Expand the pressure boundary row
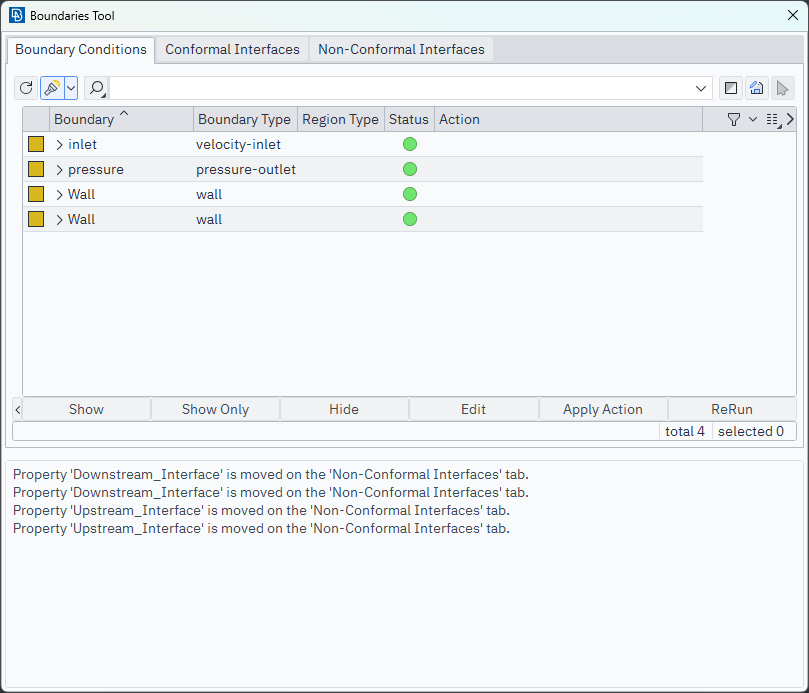Image resolution: width=809 pixels, height=693 pixels. pos(60,169)
